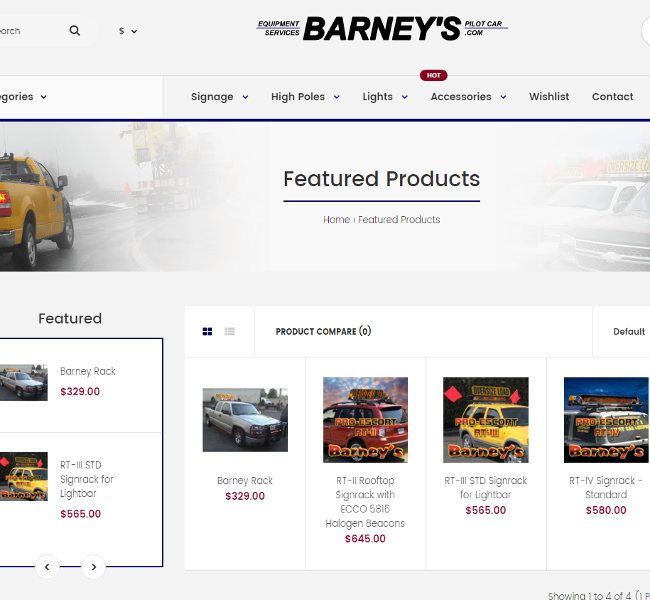This screenshot has height=600, width=650.
Task: Open Barney Rack product thumbnail in grid
Action: click(x=245, y=420)
